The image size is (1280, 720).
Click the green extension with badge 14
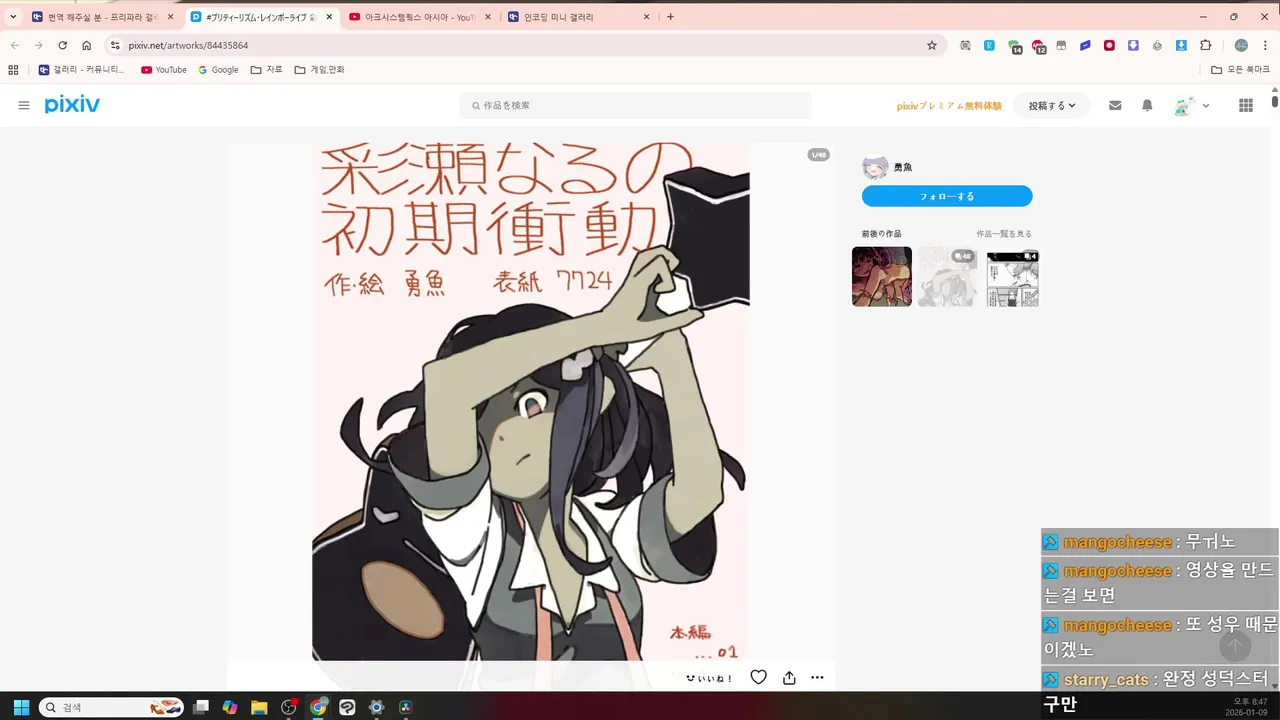(x=1014, y=46)
